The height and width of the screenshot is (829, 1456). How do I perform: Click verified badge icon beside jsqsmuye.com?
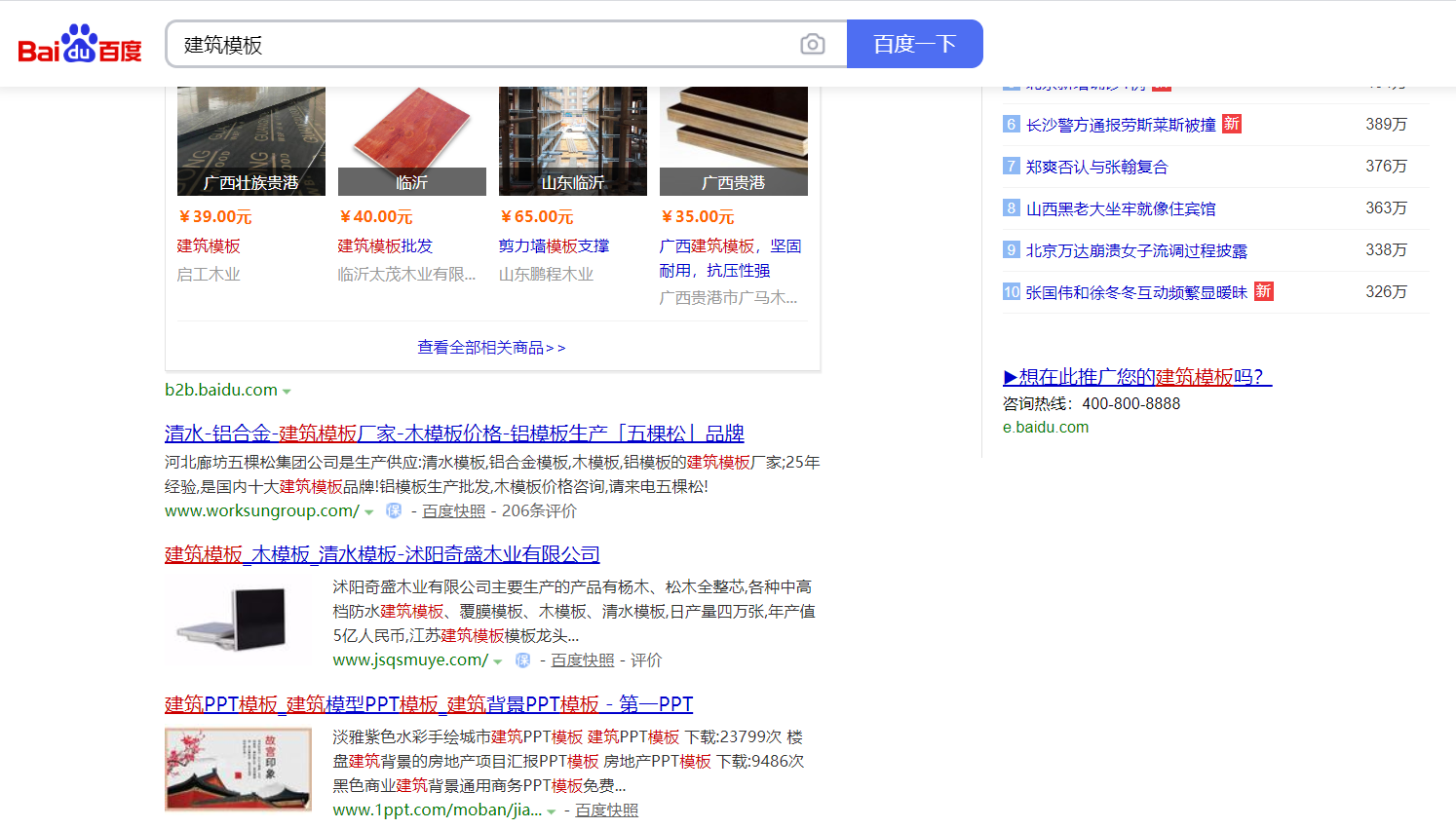[522, 660]
